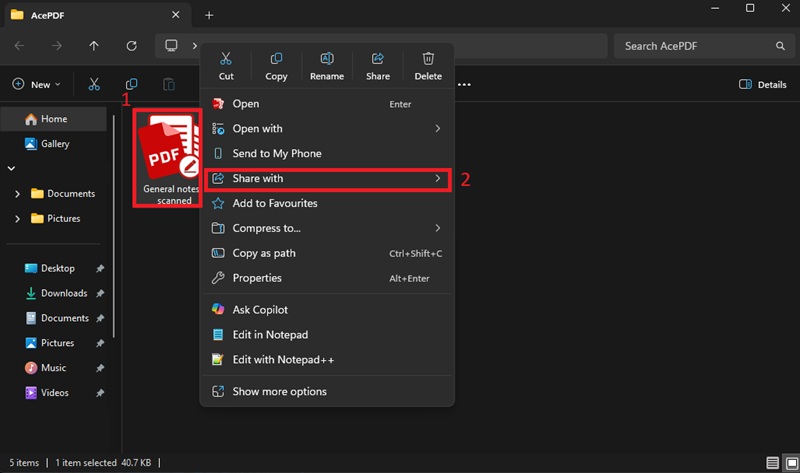Switch to large icons view icon
The width and height of the screenshot is (800, 473).
(791, 463)
